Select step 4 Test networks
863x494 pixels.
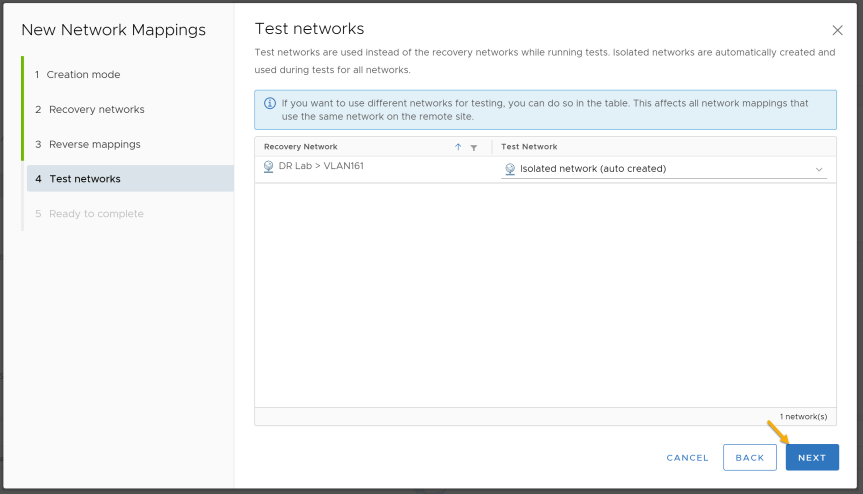tap(130, 179)
